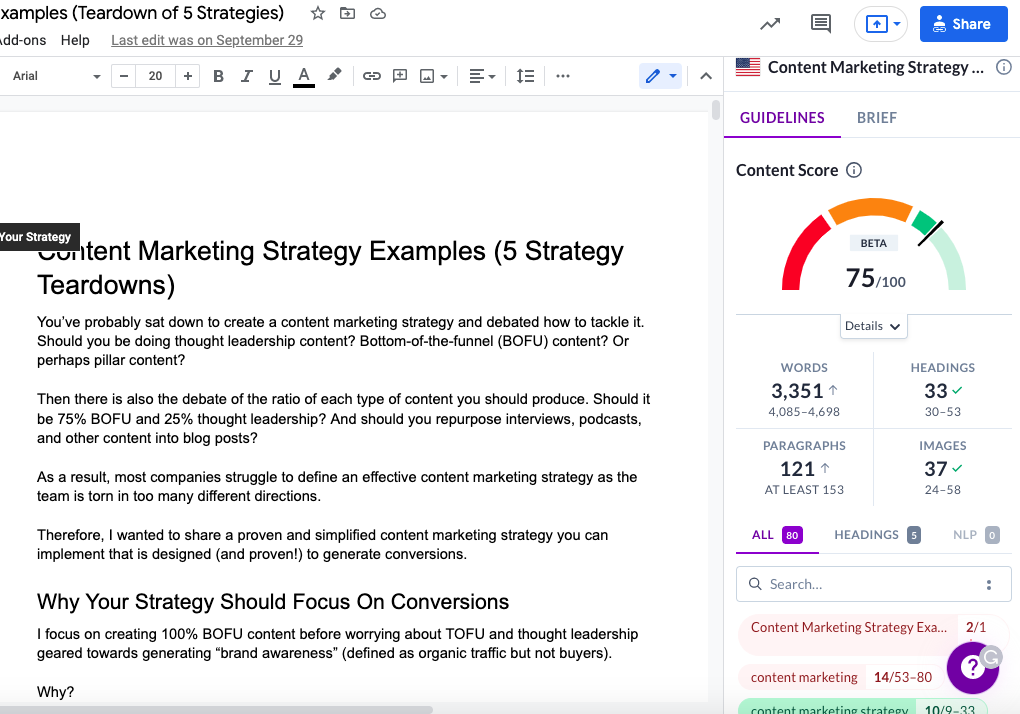Image resolution: width=1020 pixels, height=714 pixels.
Task: Star this document
Action: [317, 13]
